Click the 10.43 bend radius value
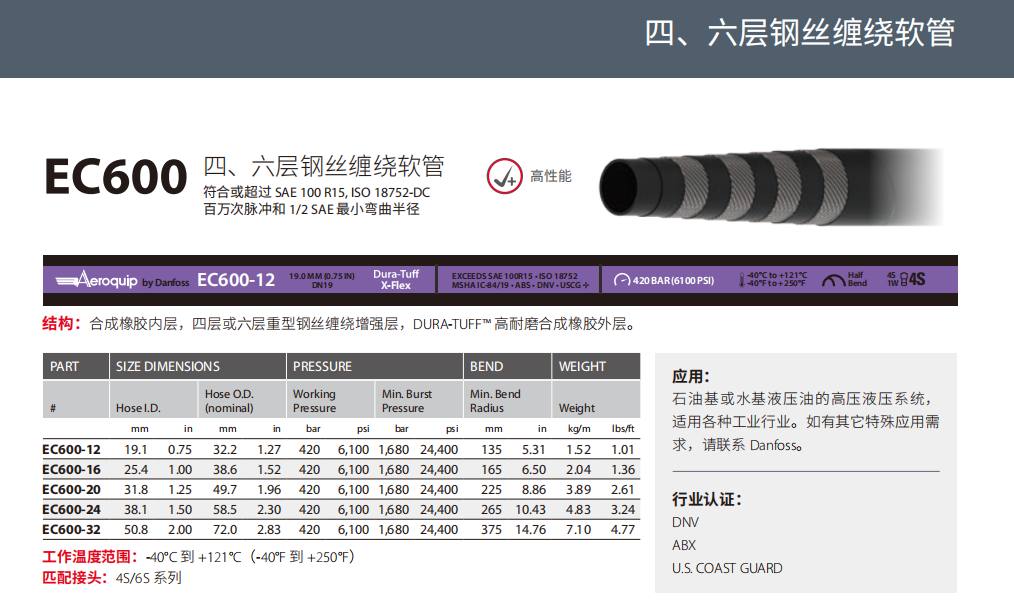The image size is (1014, 608). (x=530, y=510)
